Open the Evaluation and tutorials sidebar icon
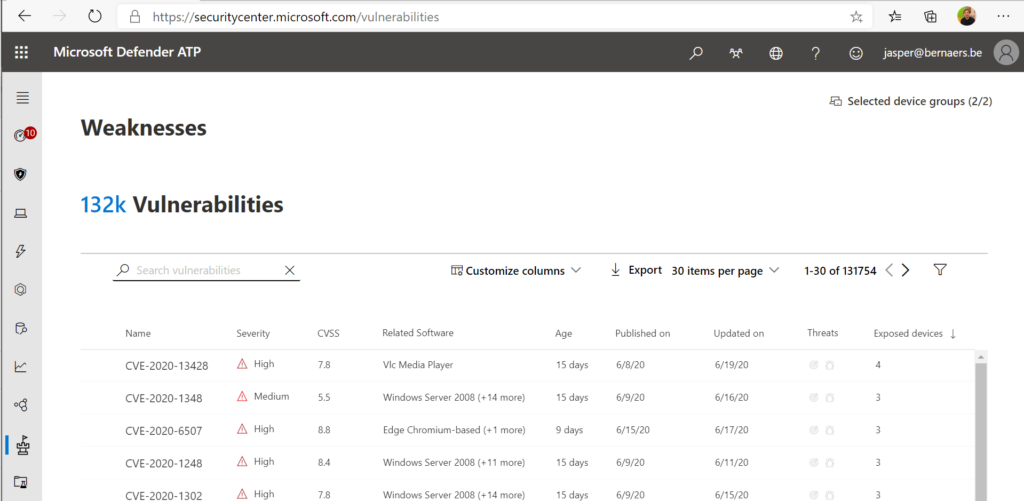 point(21,482)
